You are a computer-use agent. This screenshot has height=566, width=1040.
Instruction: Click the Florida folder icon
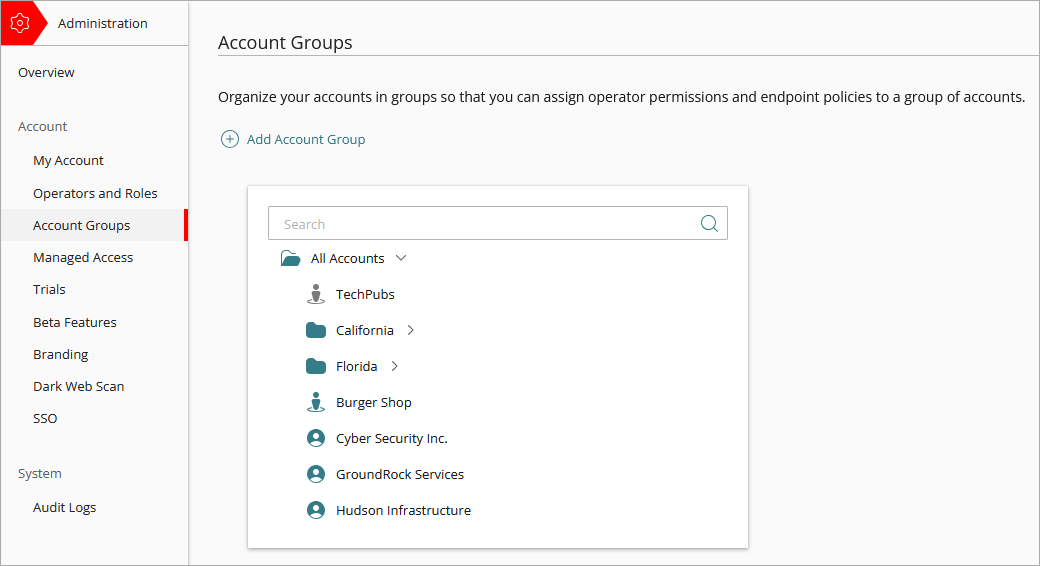[x=316, y=366]
